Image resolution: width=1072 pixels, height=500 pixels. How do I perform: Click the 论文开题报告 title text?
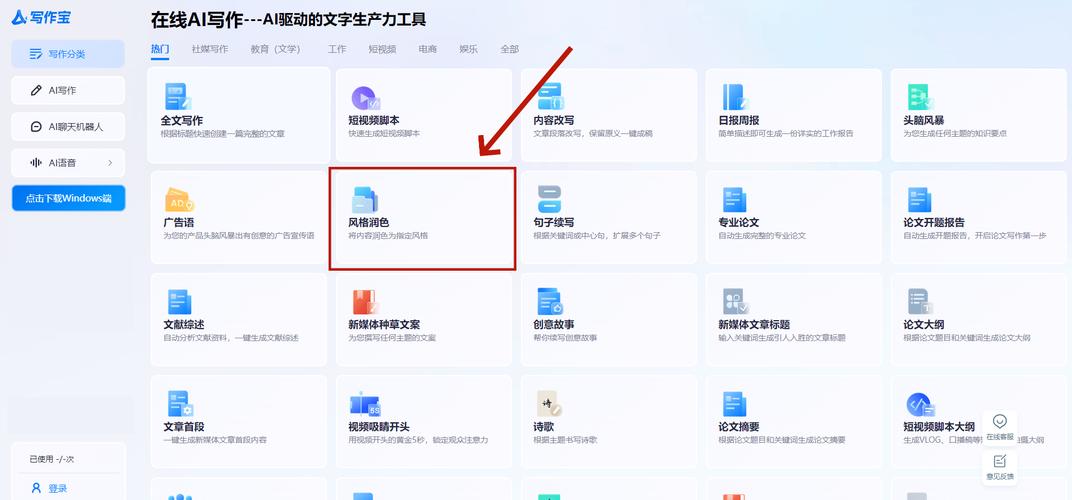(934, 223)
